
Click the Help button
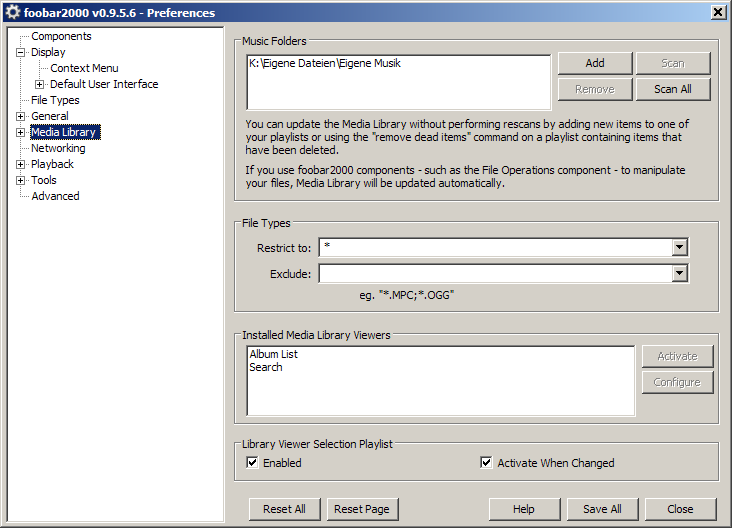[524, 509]
